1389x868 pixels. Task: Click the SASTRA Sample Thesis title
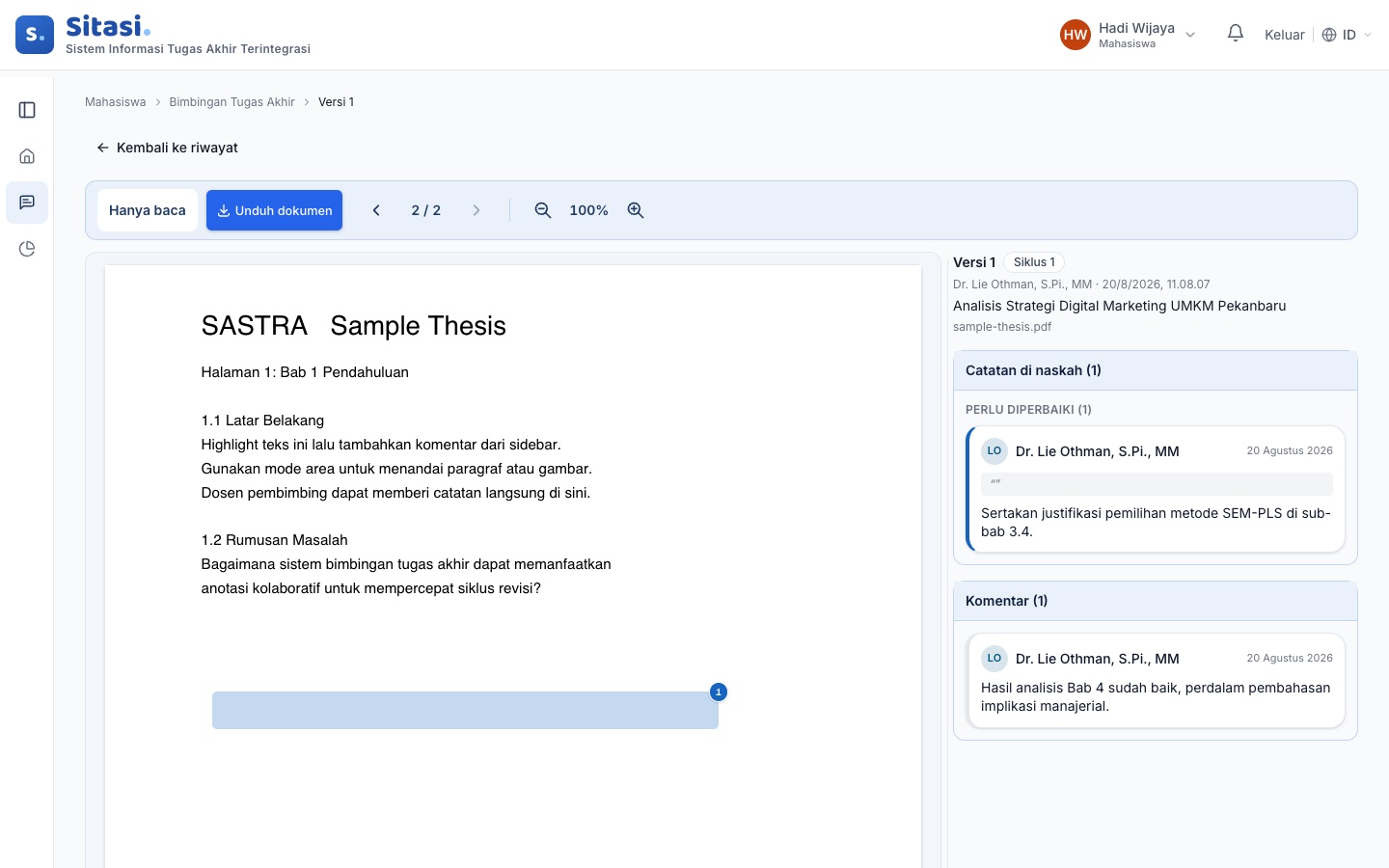click(354, 326)
